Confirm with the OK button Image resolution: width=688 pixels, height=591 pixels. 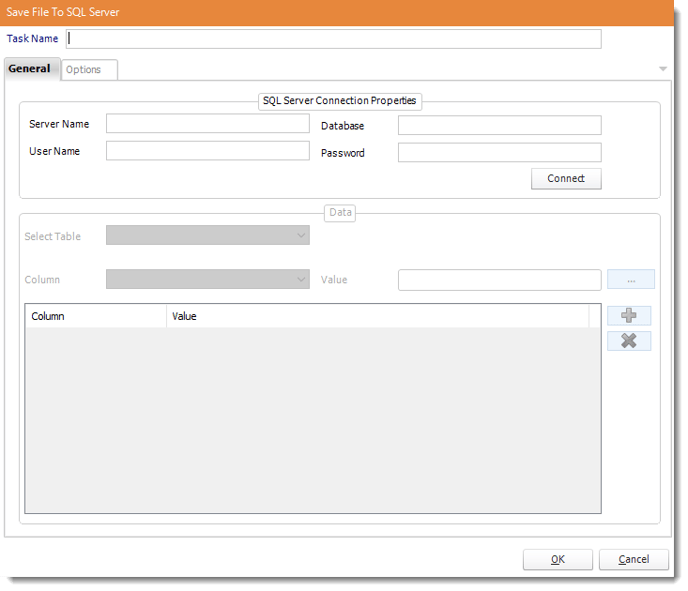(x=558, y=559)
